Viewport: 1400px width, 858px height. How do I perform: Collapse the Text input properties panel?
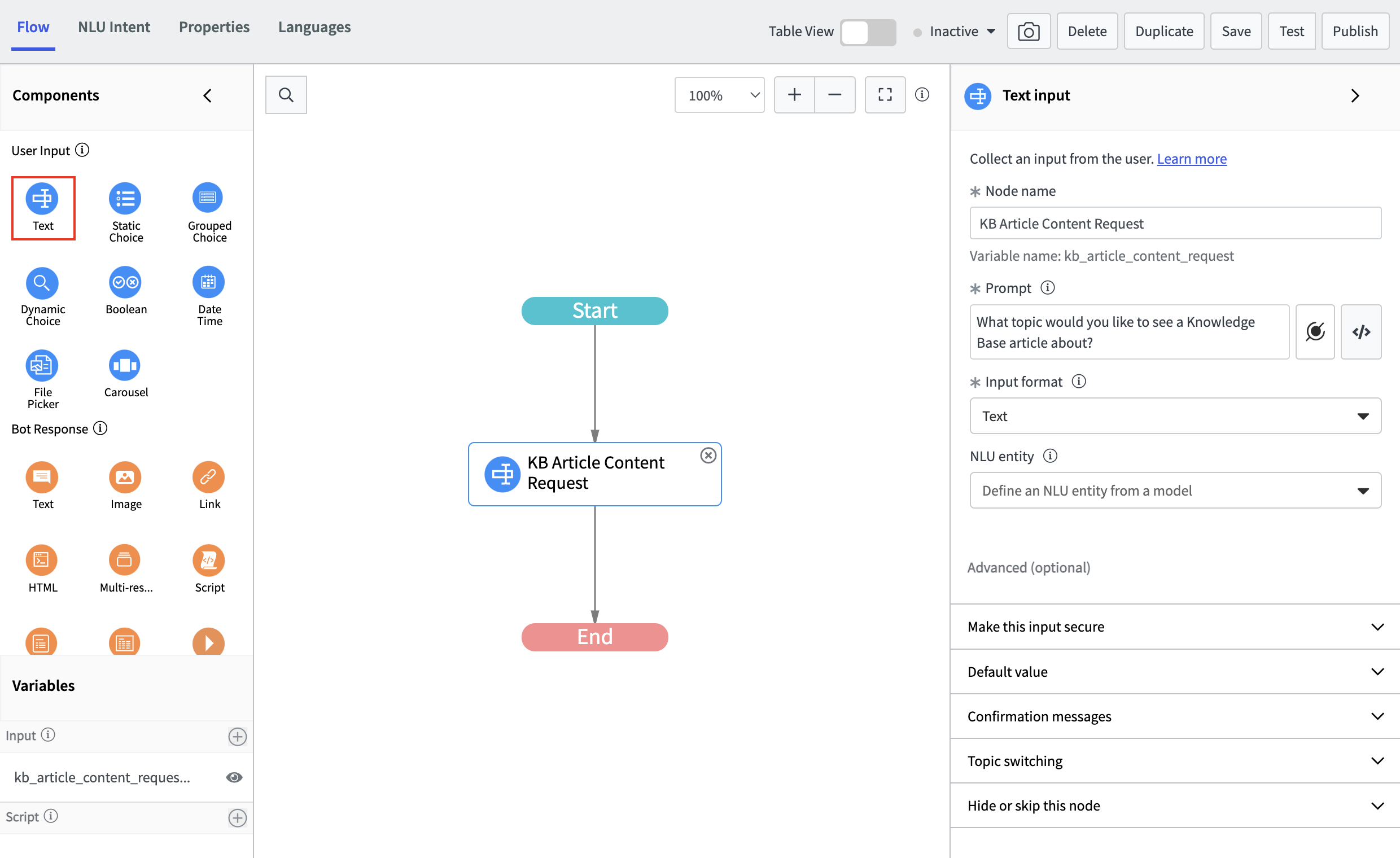click(x=1355, y=95)
